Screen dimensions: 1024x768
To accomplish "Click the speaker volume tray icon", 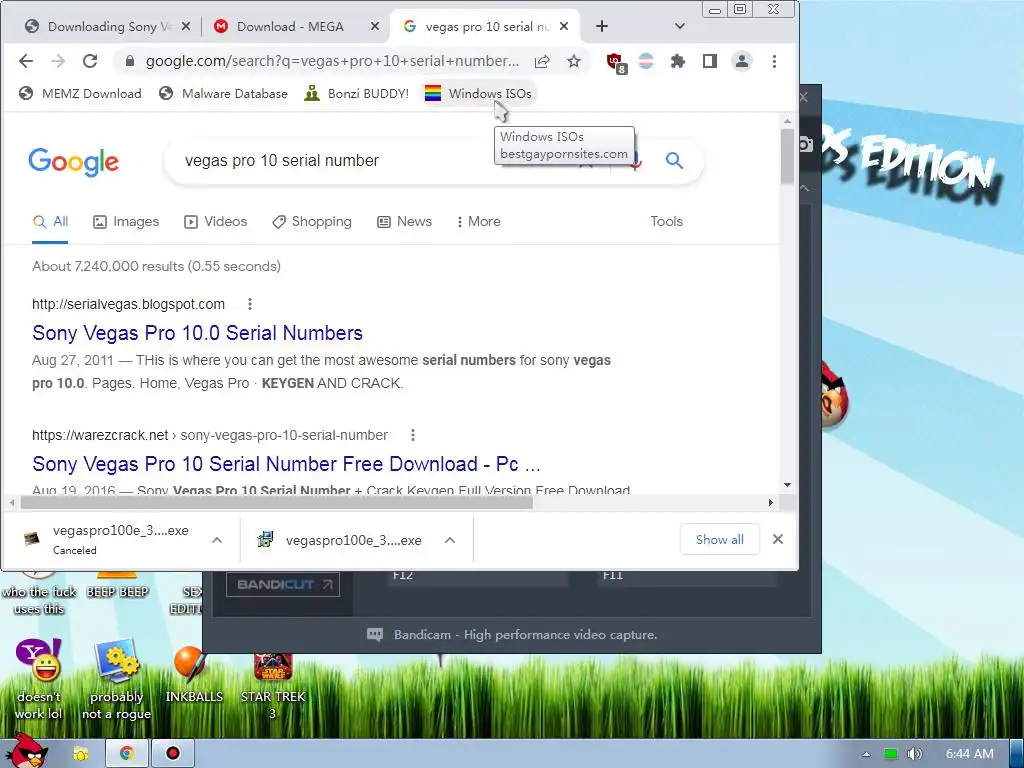I will 914,754.
